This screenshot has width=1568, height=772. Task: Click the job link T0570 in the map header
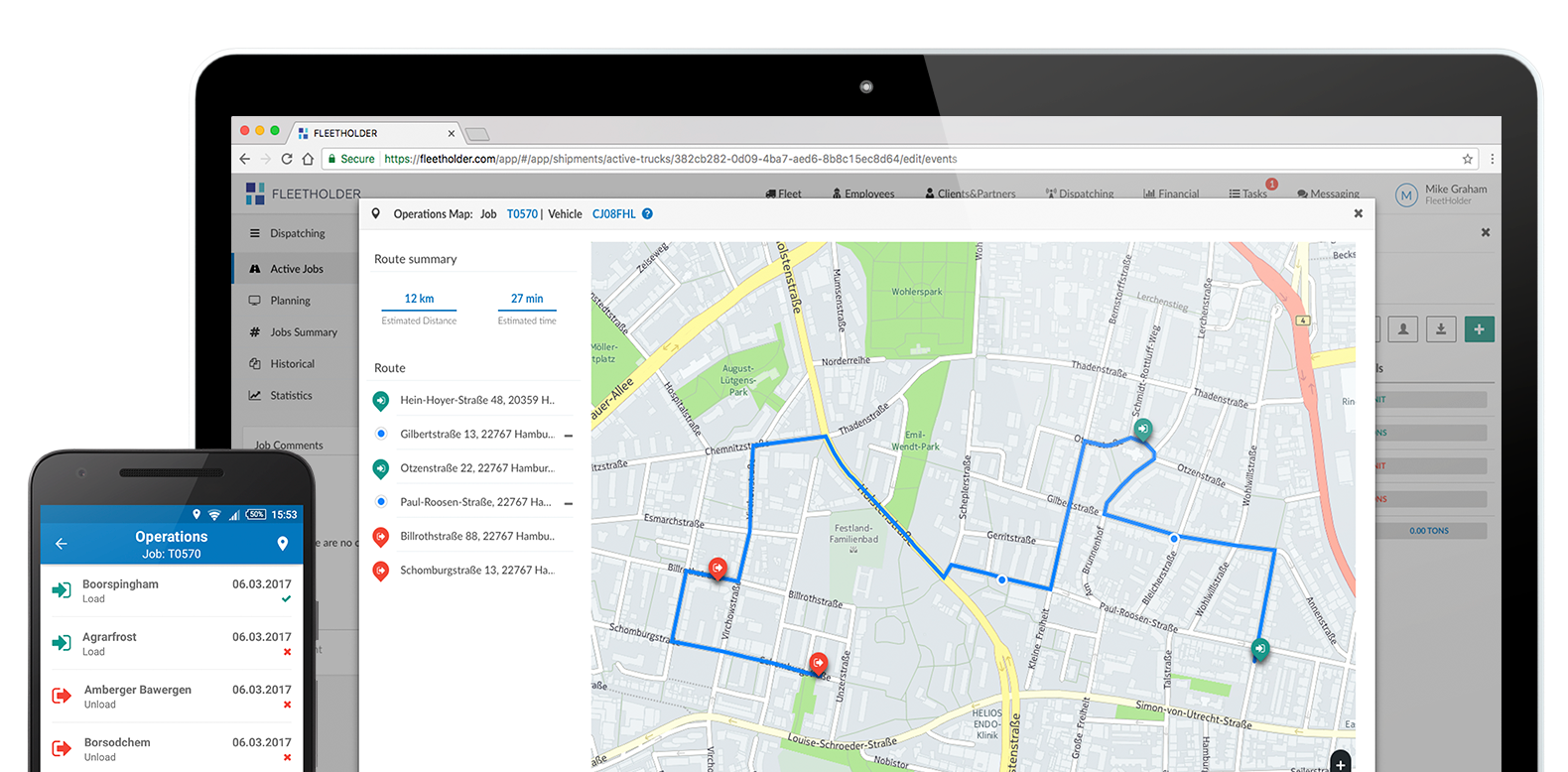(522, 214)
